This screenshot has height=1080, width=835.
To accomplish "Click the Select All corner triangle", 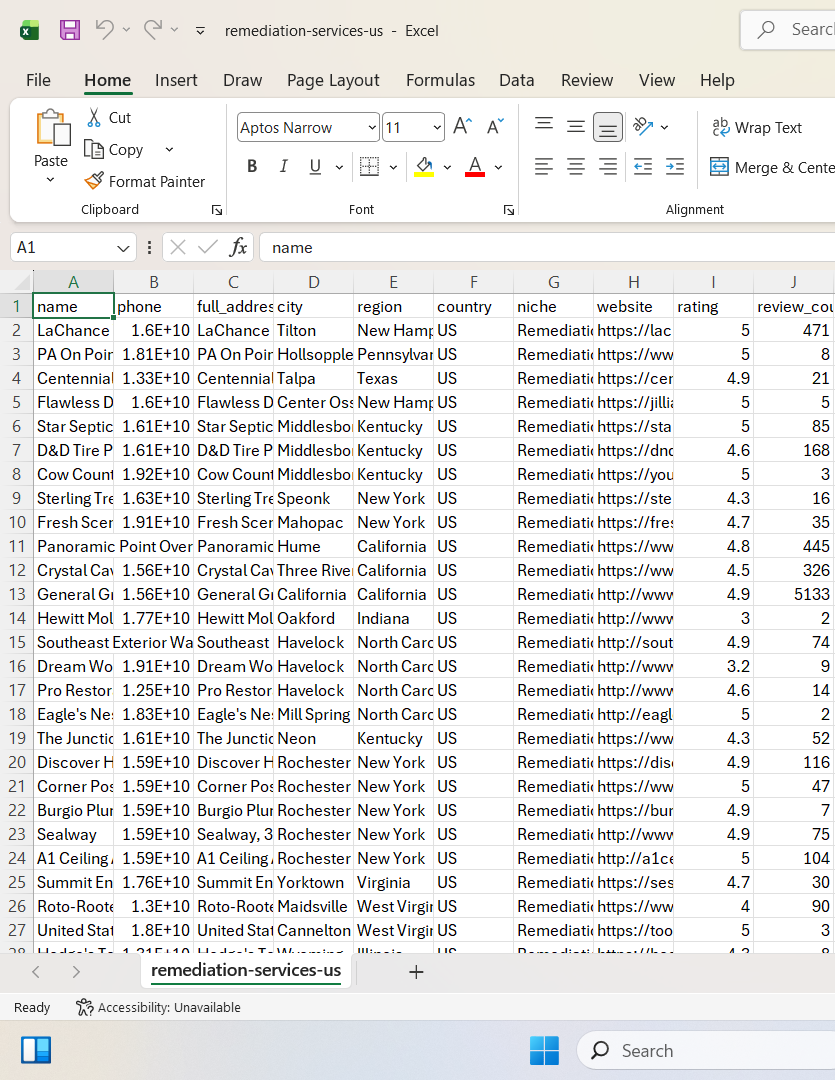I will [x=22, y=282].
